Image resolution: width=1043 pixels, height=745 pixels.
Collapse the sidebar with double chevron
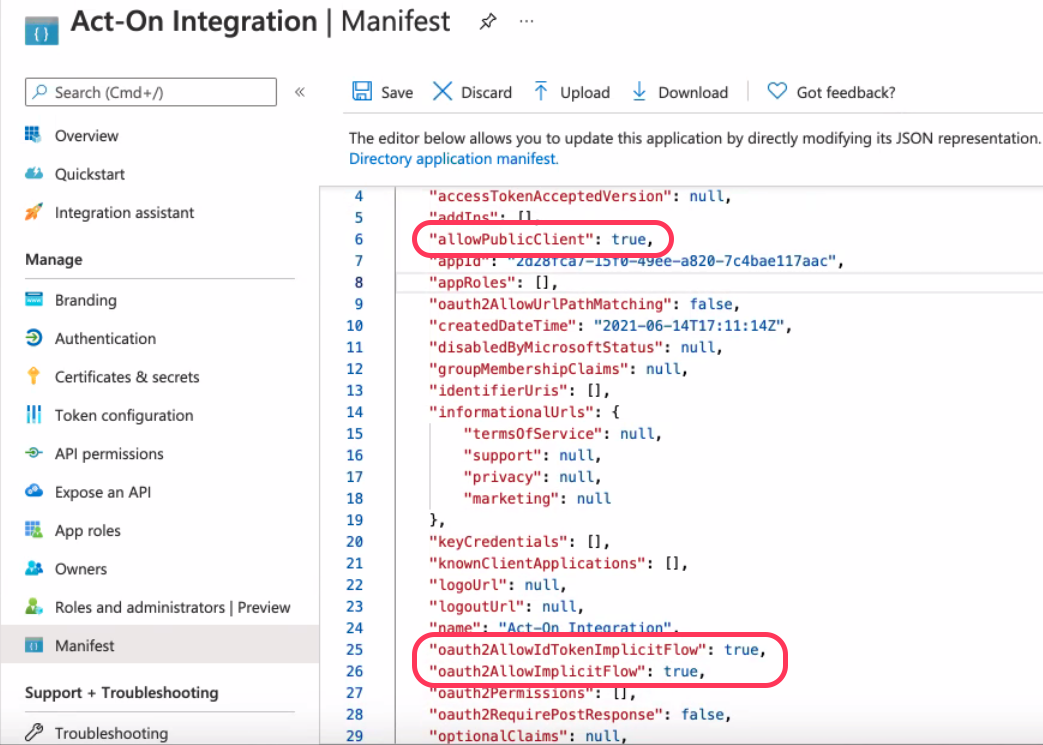(x=300, y=92)
